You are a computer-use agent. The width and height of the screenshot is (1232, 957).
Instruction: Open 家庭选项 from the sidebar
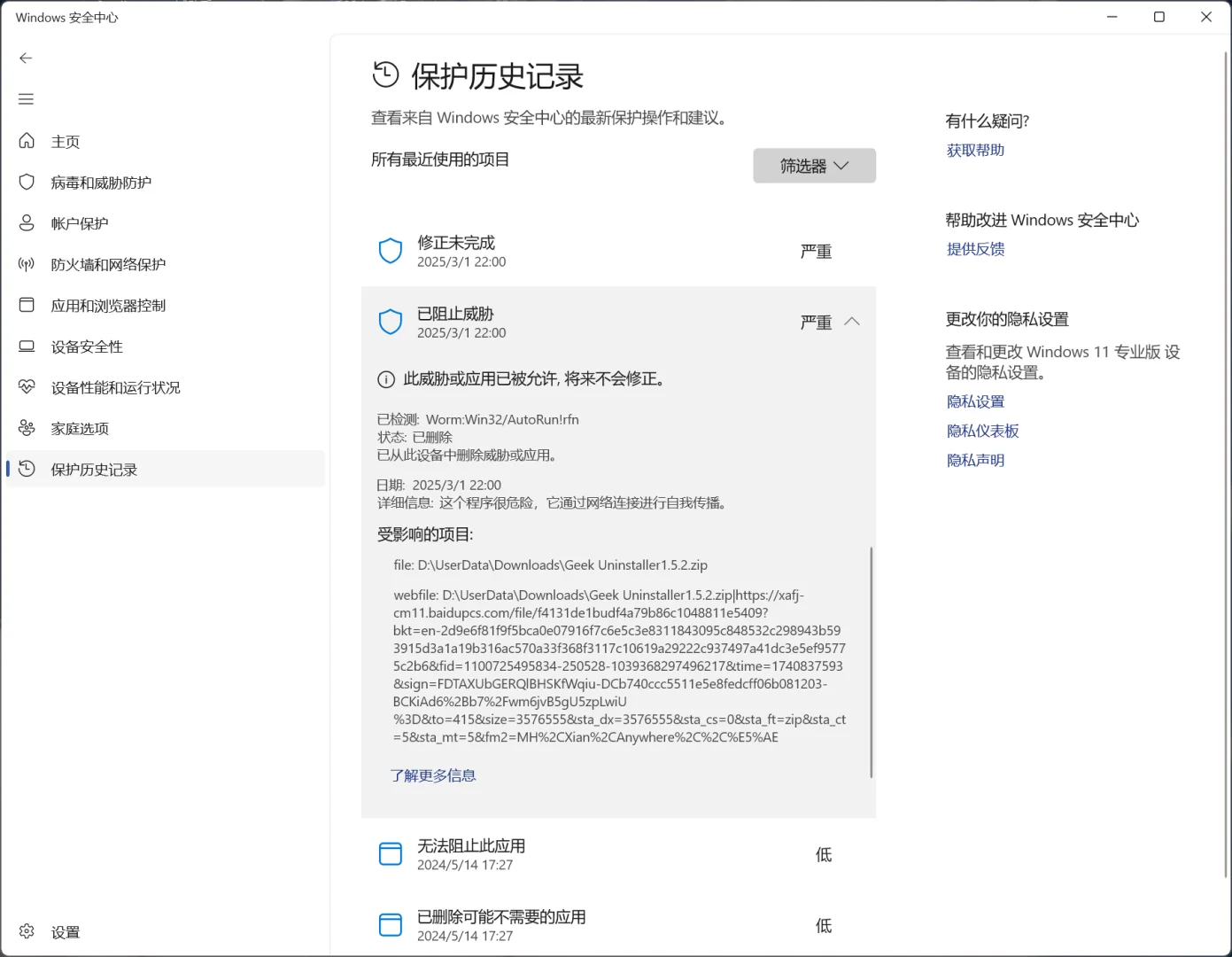27,428
